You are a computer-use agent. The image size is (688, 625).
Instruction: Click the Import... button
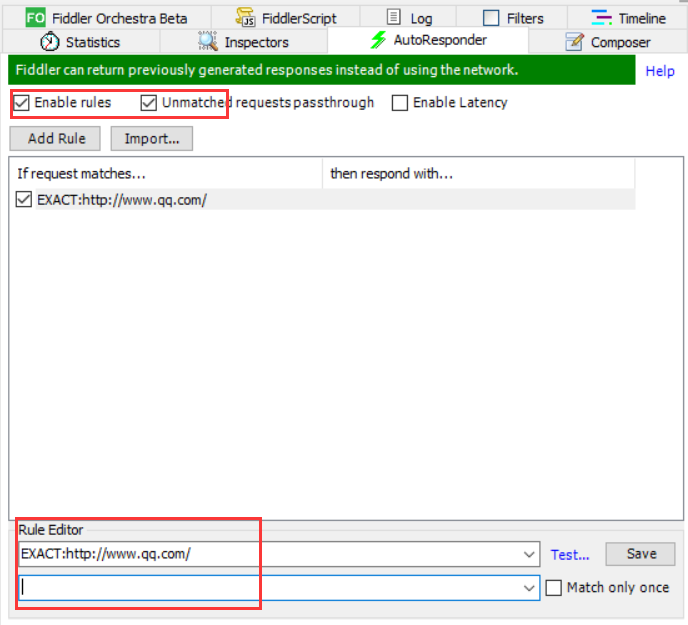point(152,139)
